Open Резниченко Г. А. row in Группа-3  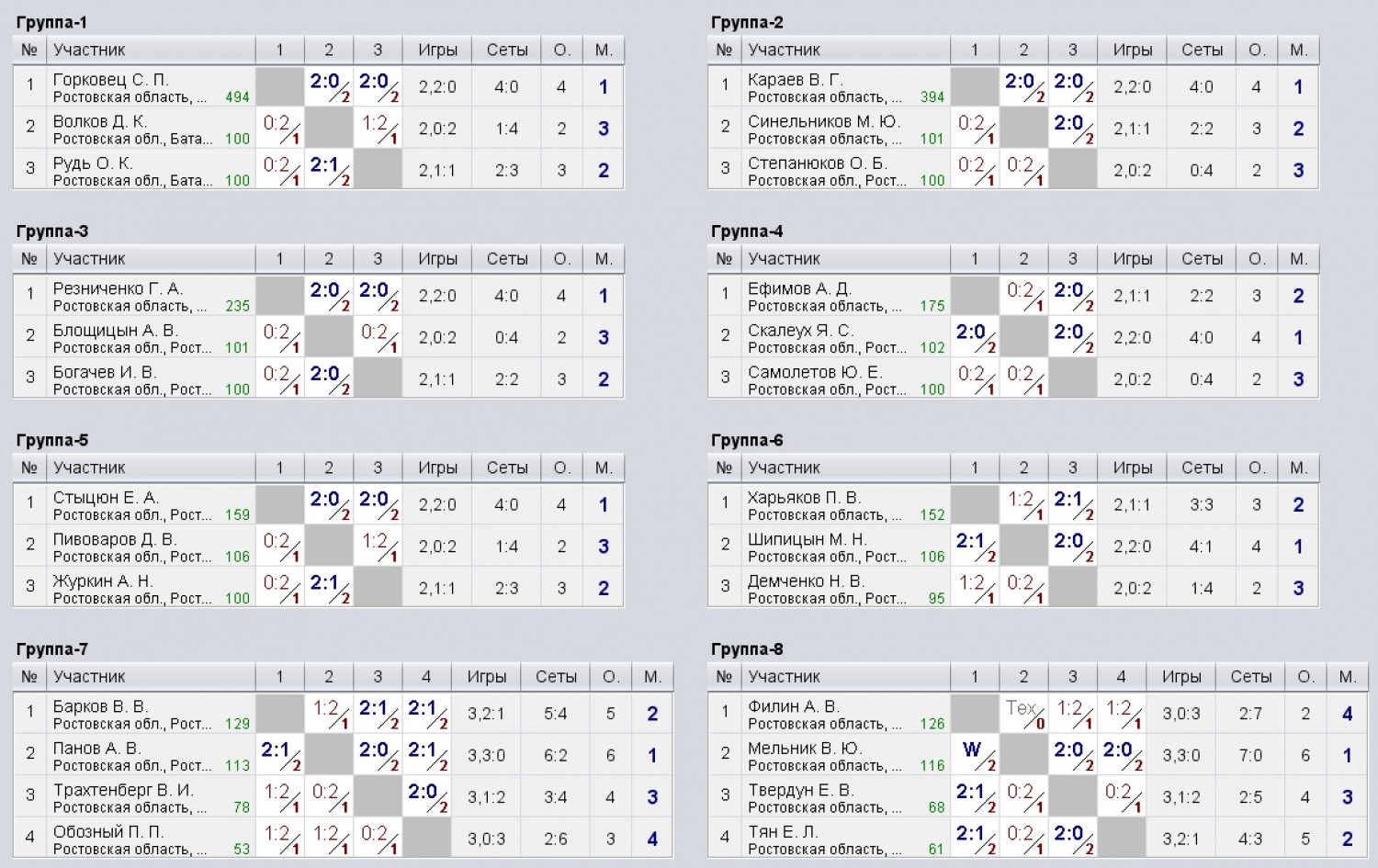point(318,296)
